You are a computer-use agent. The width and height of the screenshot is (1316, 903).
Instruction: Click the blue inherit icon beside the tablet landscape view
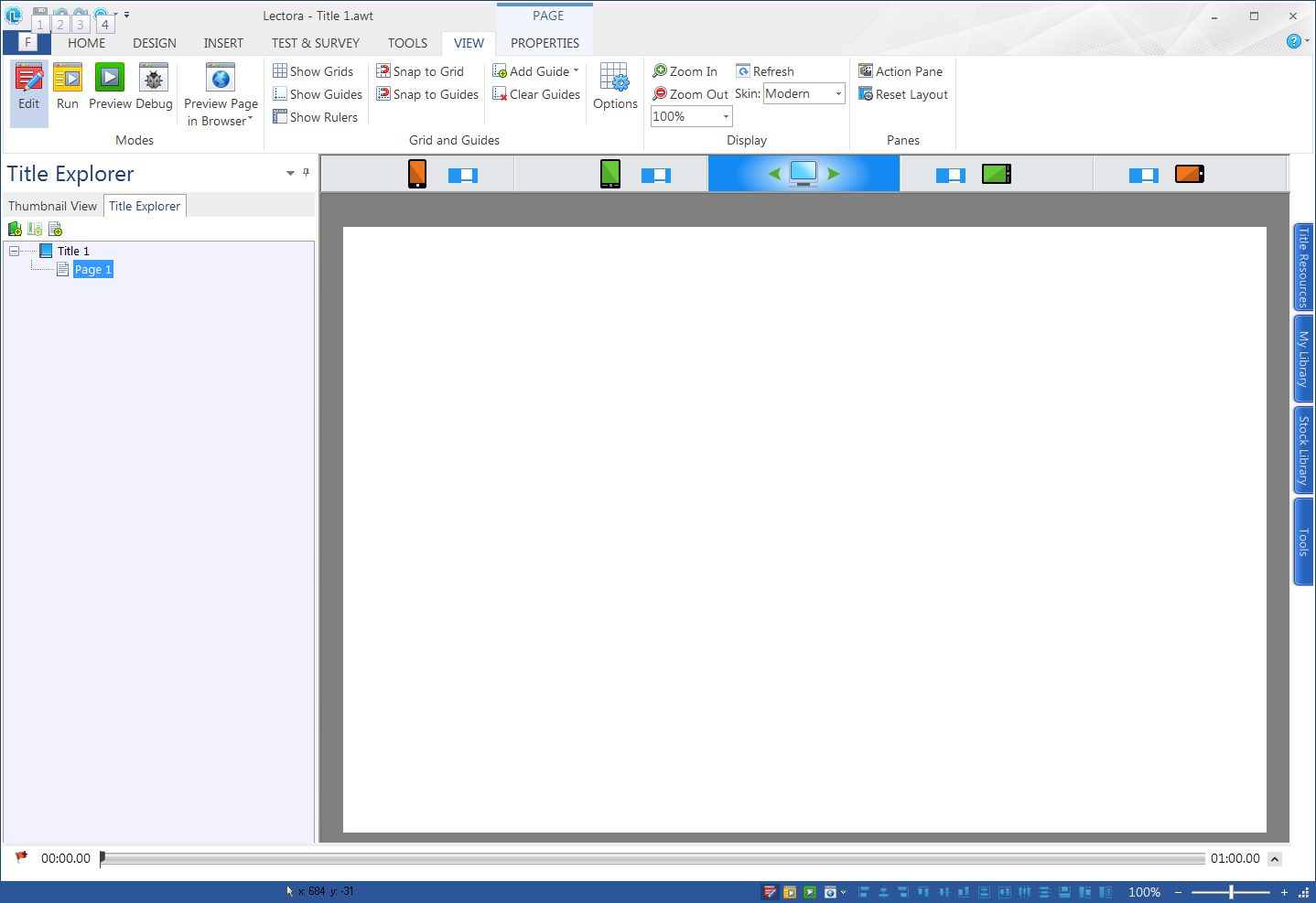point(951,176)
